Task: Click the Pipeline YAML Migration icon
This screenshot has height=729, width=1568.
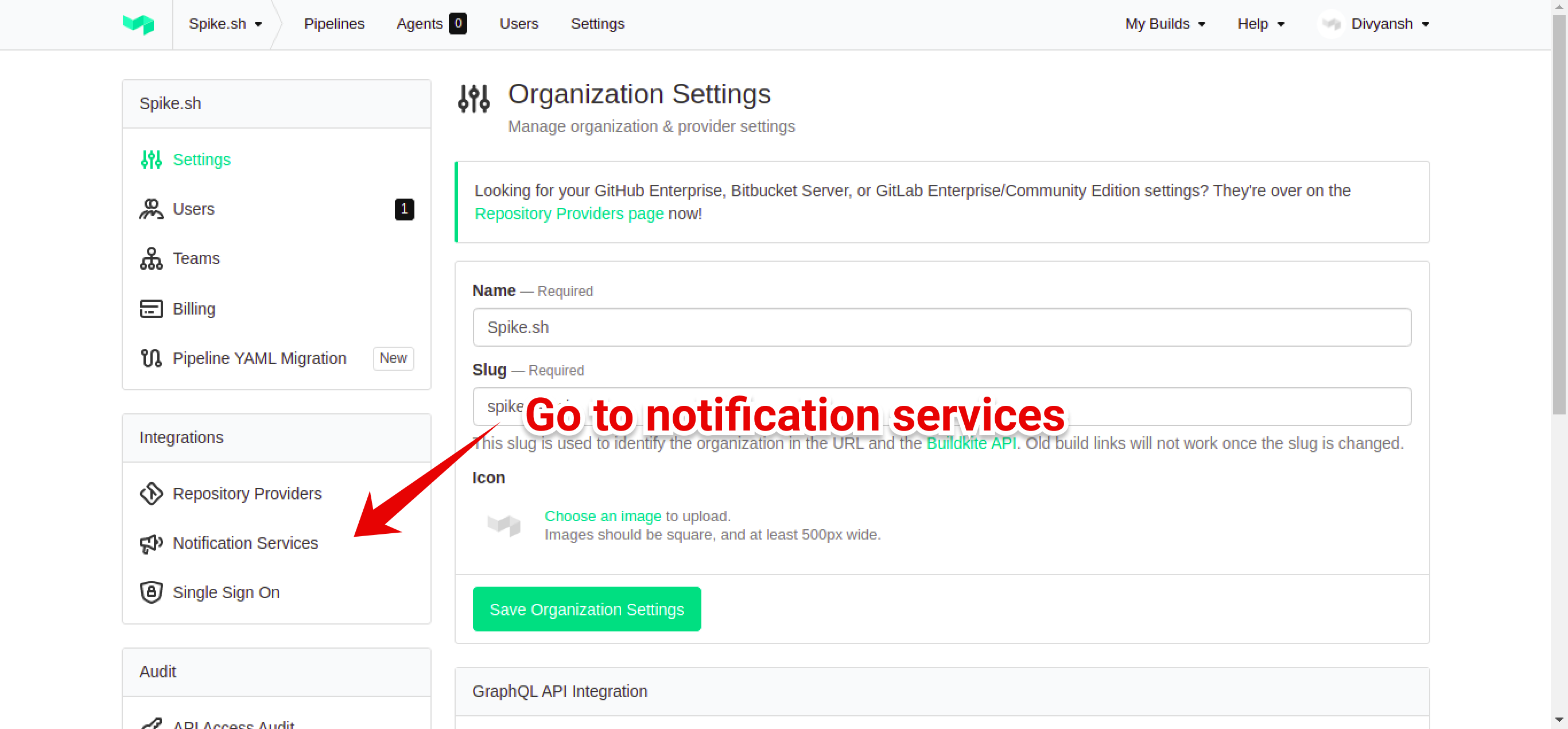Action: (151, 358)
